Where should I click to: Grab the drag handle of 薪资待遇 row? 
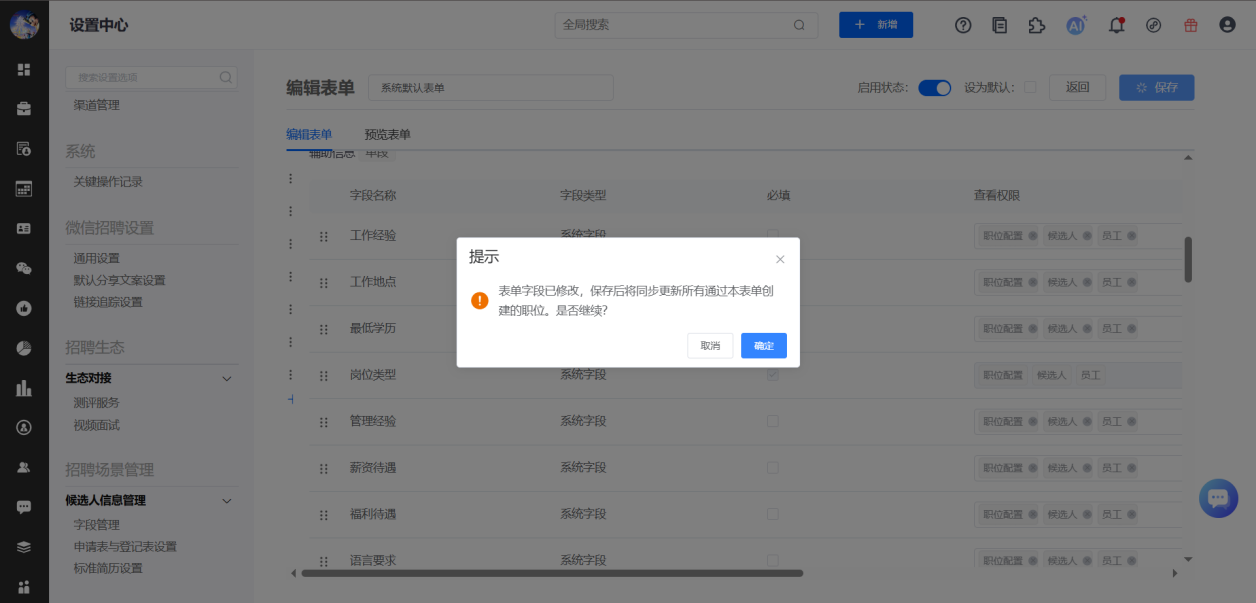tap(323, 468)
